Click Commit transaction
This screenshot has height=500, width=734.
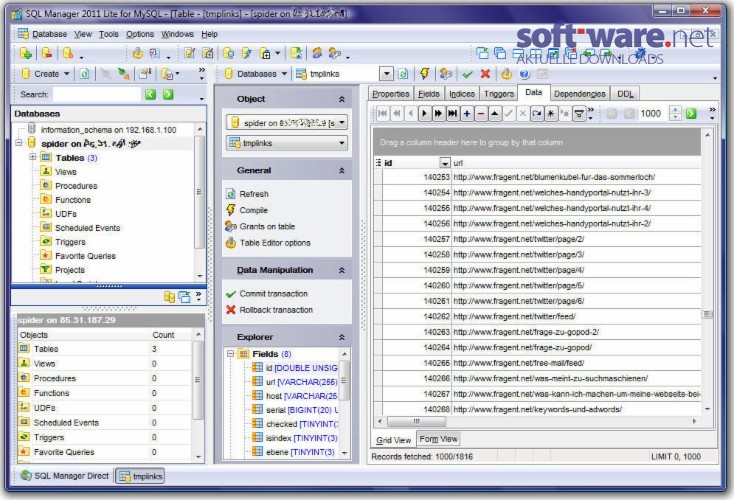coord(274,294)
